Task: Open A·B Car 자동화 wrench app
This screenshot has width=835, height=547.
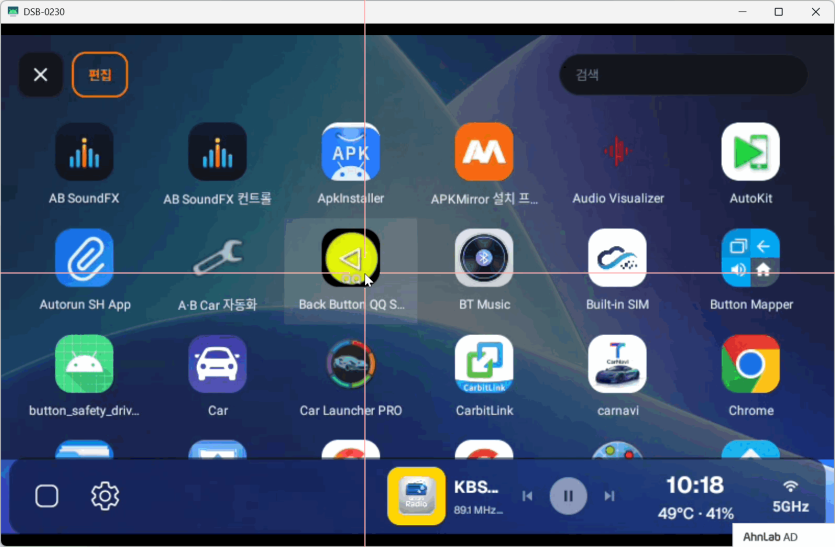Action: coord(217,258)
